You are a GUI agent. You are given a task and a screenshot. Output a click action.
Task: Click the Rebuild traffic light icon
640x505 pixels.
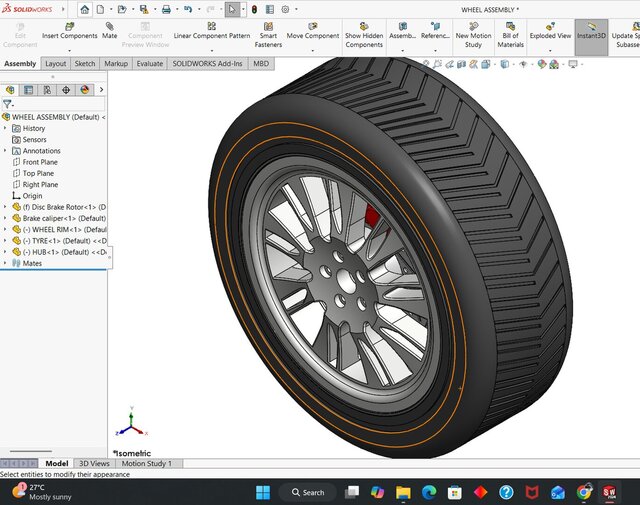pyautogui.click(x=254, y=9)
